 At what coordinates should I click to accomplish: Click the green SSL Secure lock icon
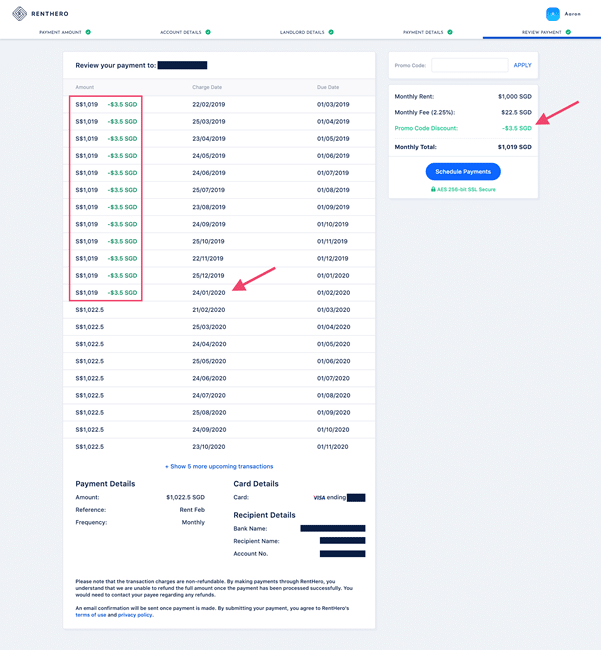[433, 189]
